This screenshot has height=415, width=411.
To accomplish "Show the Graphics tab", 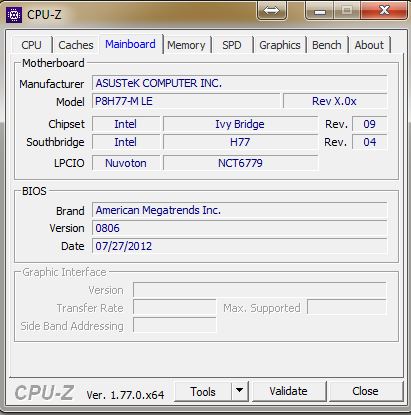I will point(280,45).
